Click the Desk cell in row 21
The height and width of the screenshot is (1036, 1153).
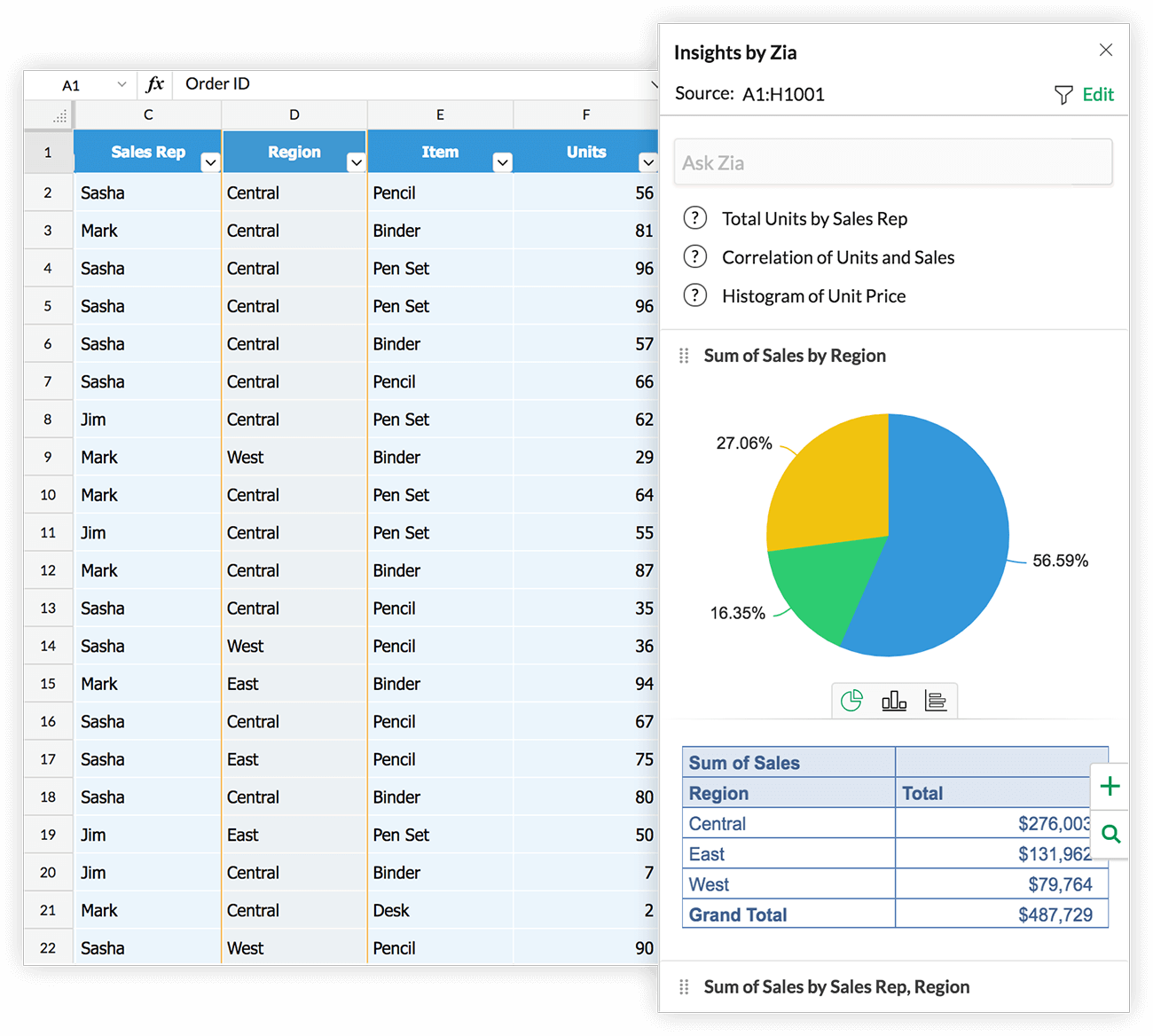(x=440, y=911)
